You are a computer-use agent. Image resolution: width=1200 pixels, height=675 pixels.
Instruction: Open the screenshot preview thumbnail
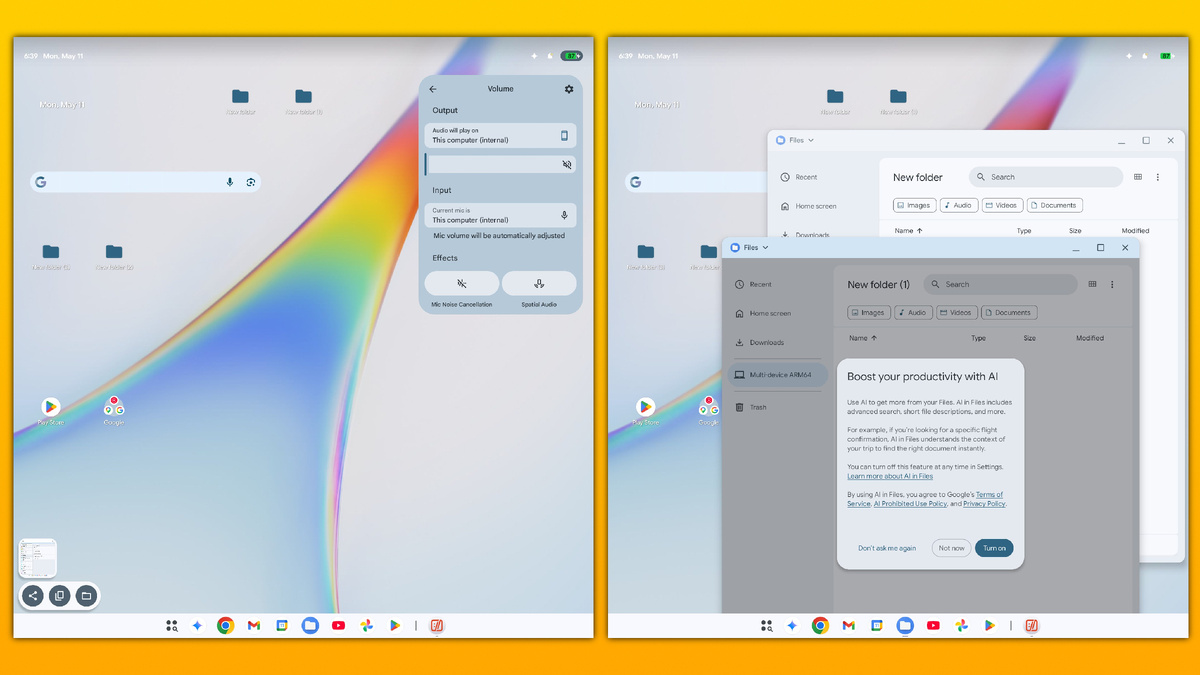pos(38,558)
